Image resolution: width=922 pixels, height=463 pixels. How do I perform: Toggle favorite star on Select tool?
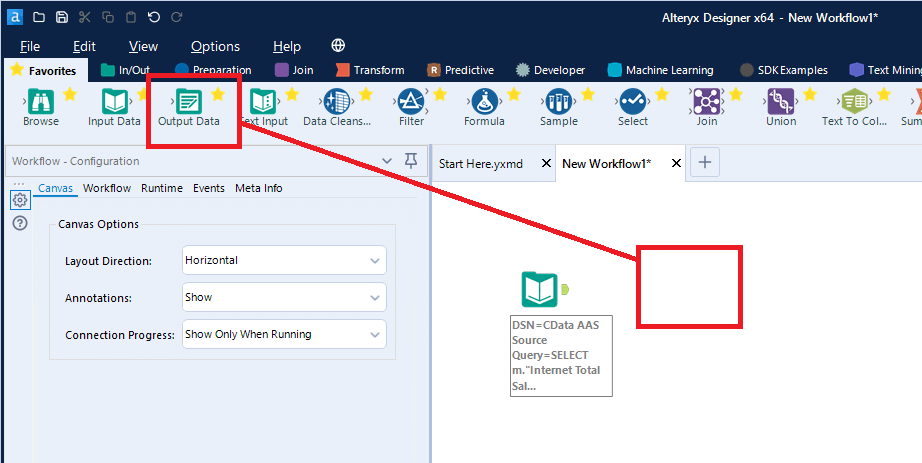pos(662,94)
